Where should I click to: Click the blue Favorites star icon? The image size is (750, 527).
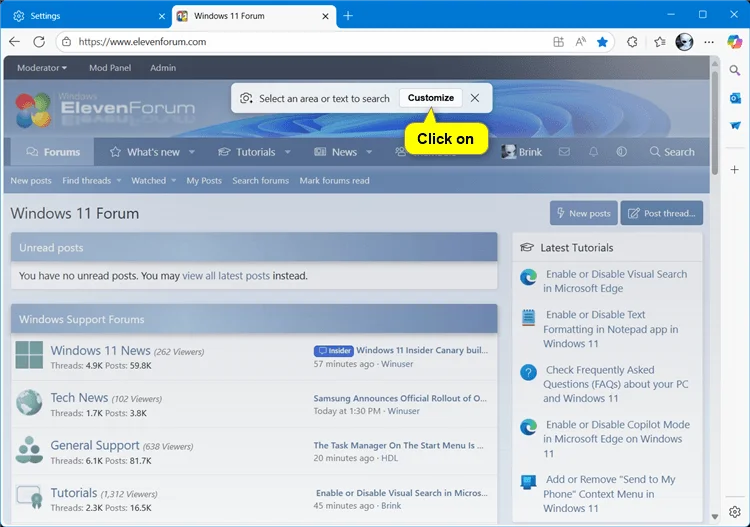click(602, 42)
